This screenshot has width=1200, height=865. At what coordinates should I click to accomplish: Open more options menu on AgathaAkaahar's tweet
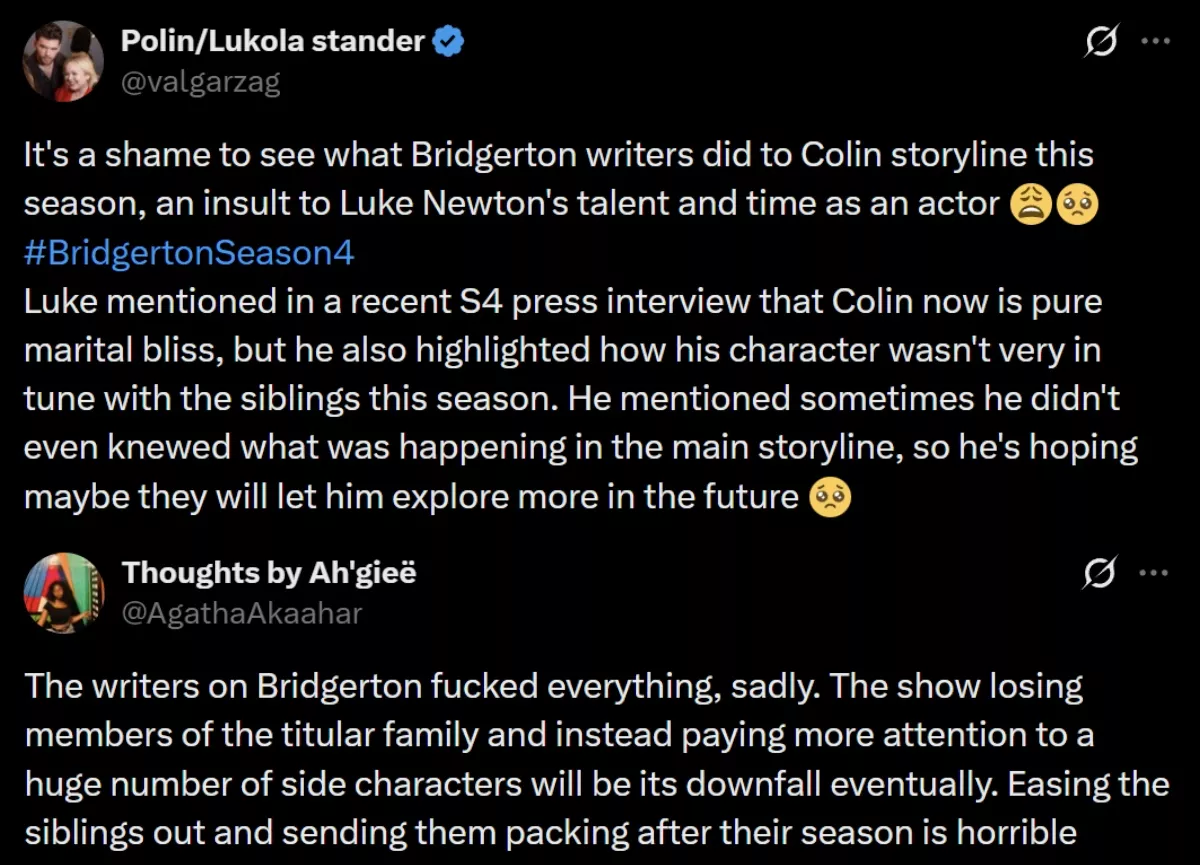(1155, 574)
